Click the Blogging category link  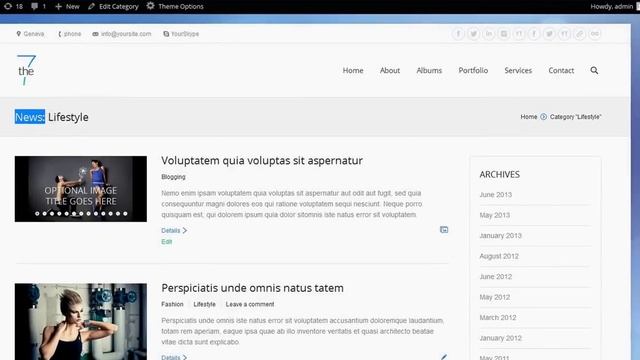click(x=173, y=177)
